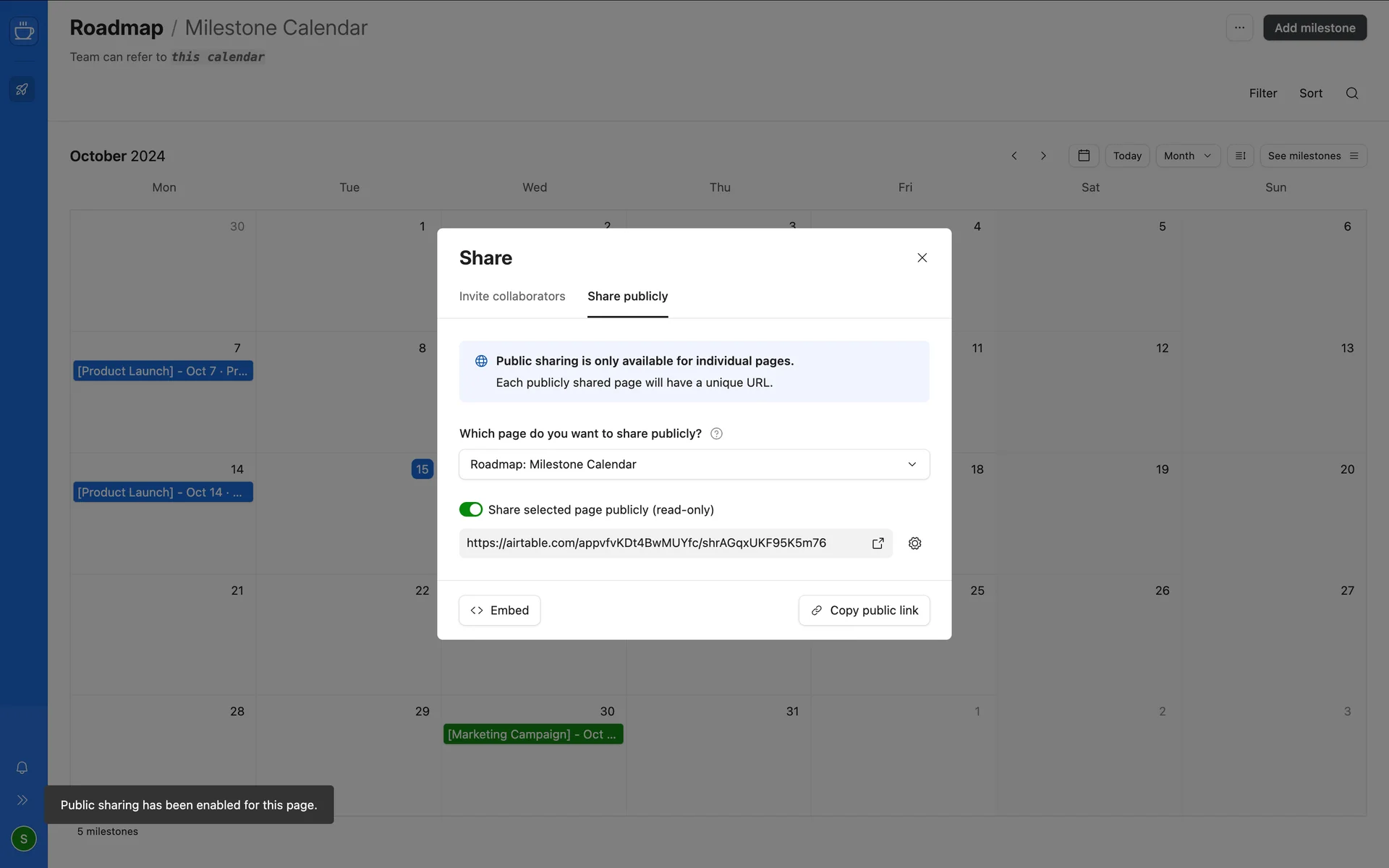This screenshot has height=868, width=1389.
Task: Click the row density list icon
Action: pyautogui.click(x=1240, y=156)
